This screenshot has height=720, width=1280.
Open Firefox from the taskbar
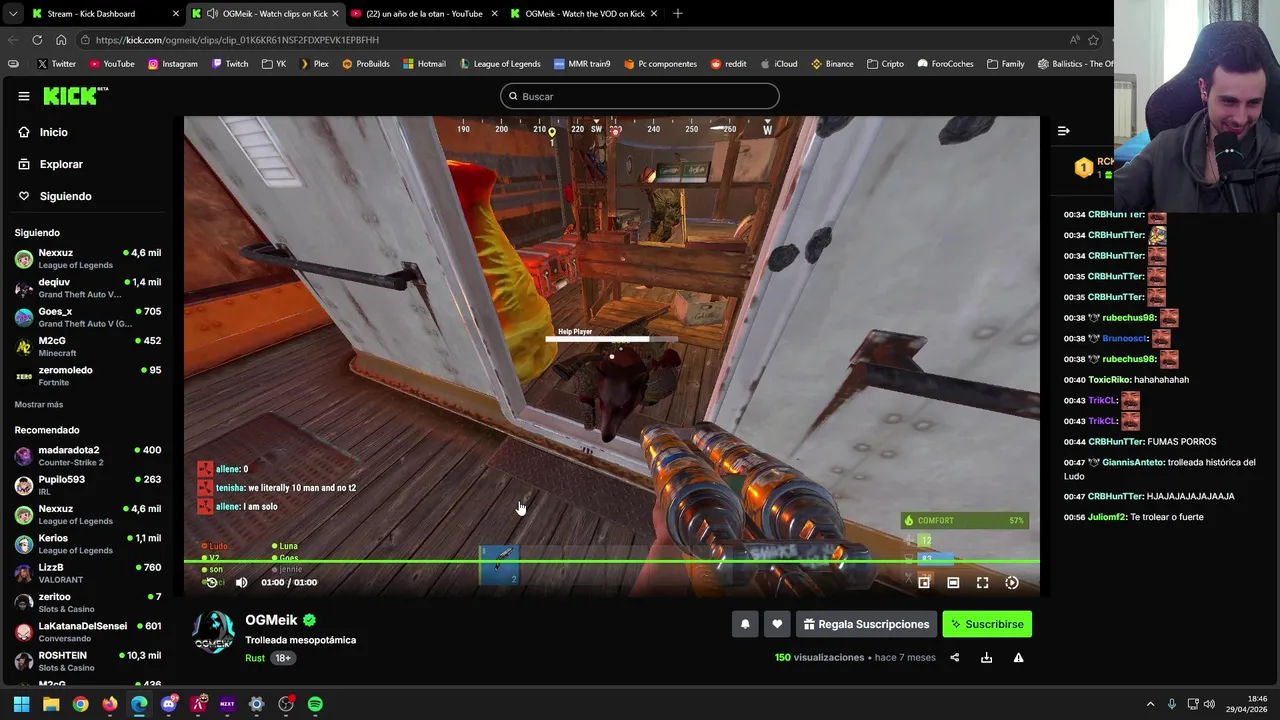point(110,704)
